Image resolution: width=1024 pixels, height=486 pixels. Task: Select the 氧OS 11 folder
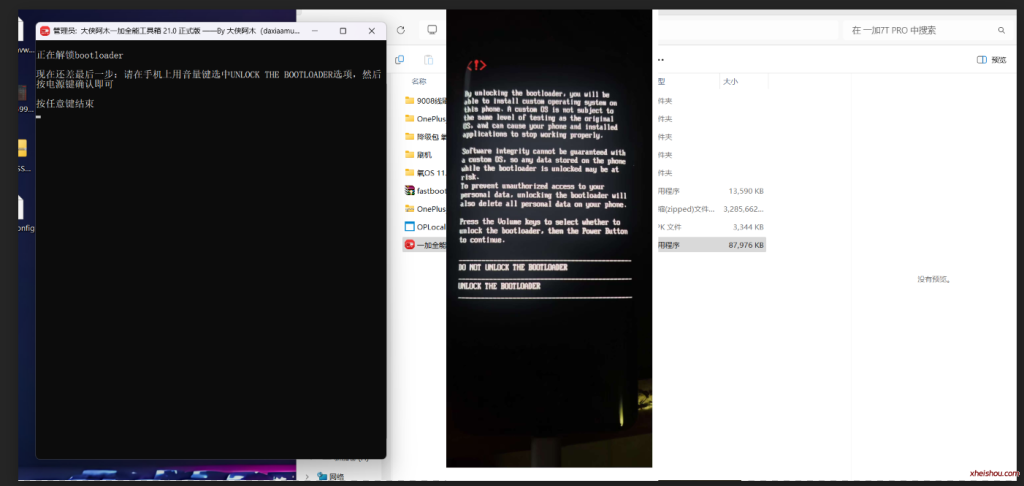[424, 172]
